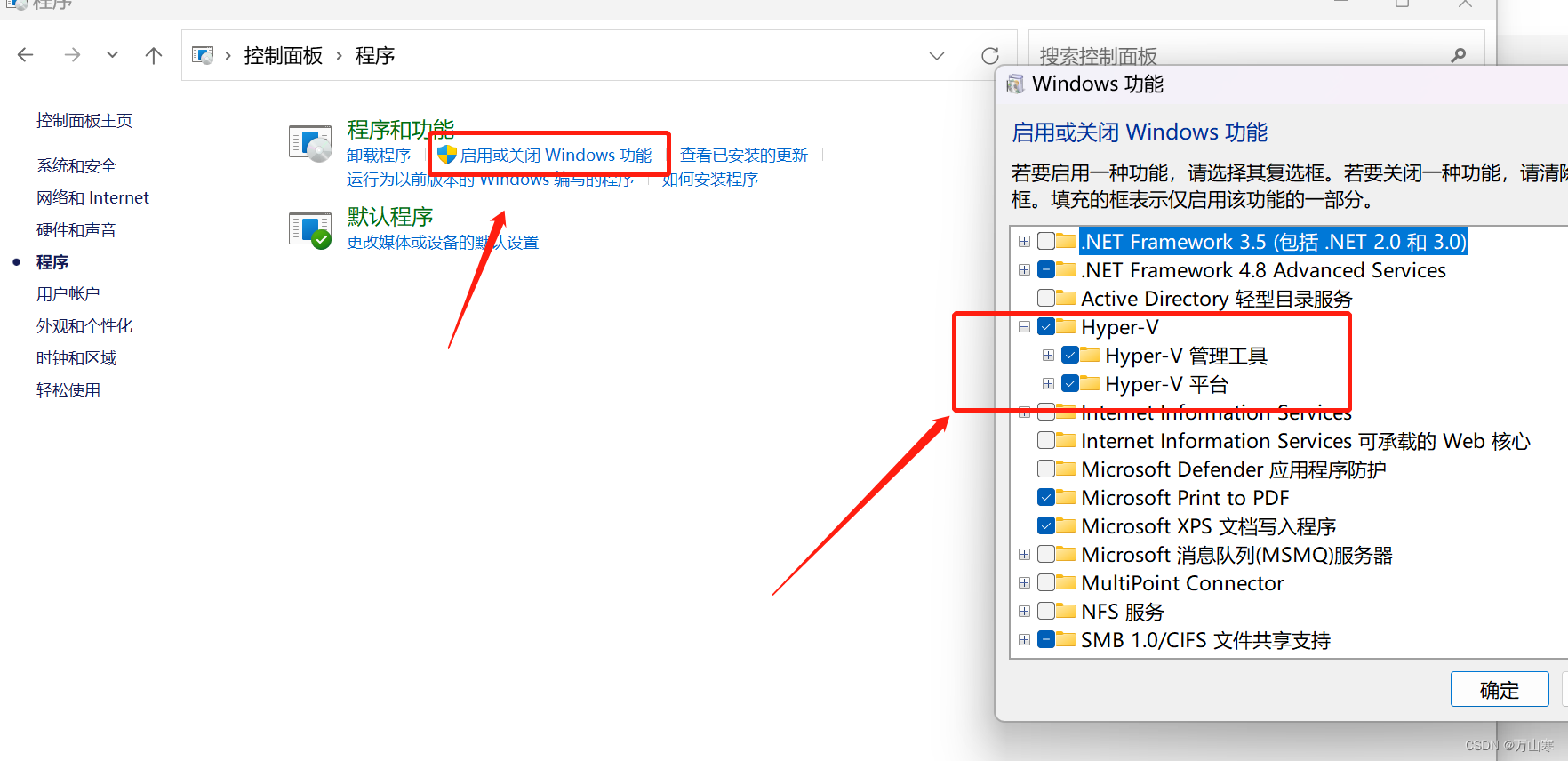This screenshot has height=761, width=1568.
Task: Open 卸载程序 link
Action: coord(379,156)
